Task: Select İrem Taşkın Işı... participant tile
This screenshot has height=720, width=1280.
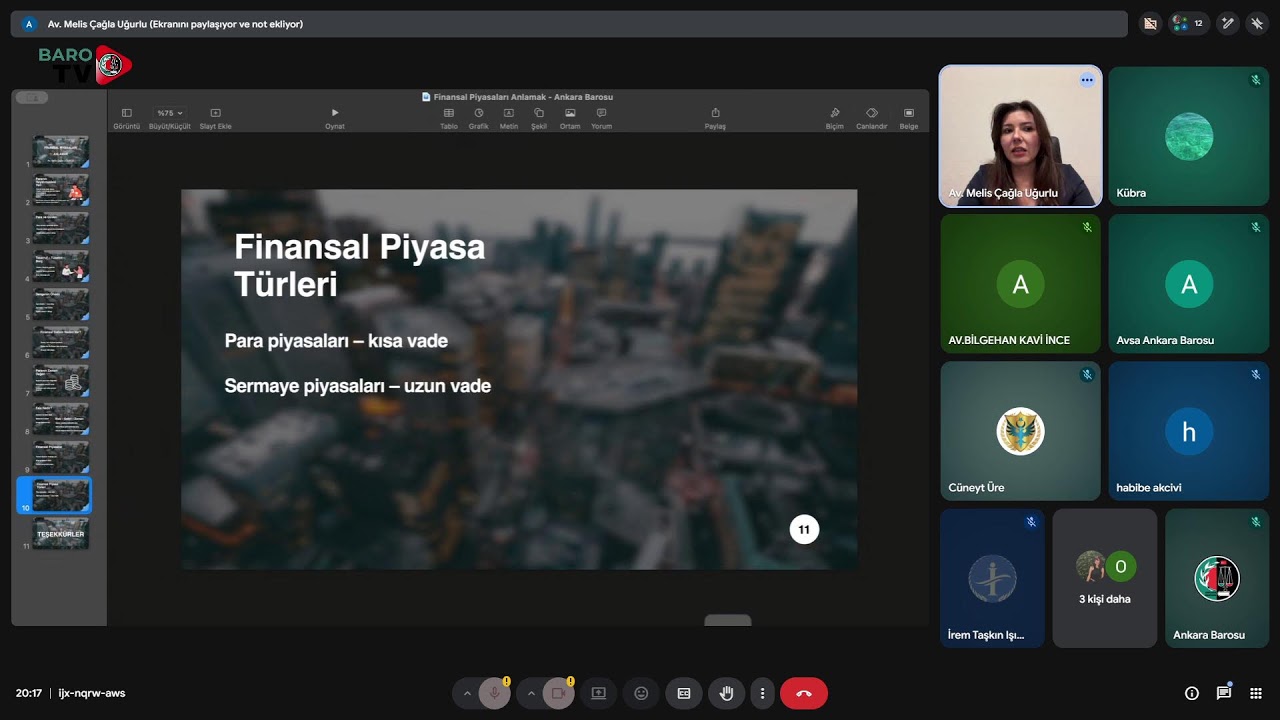Action: 992,578
